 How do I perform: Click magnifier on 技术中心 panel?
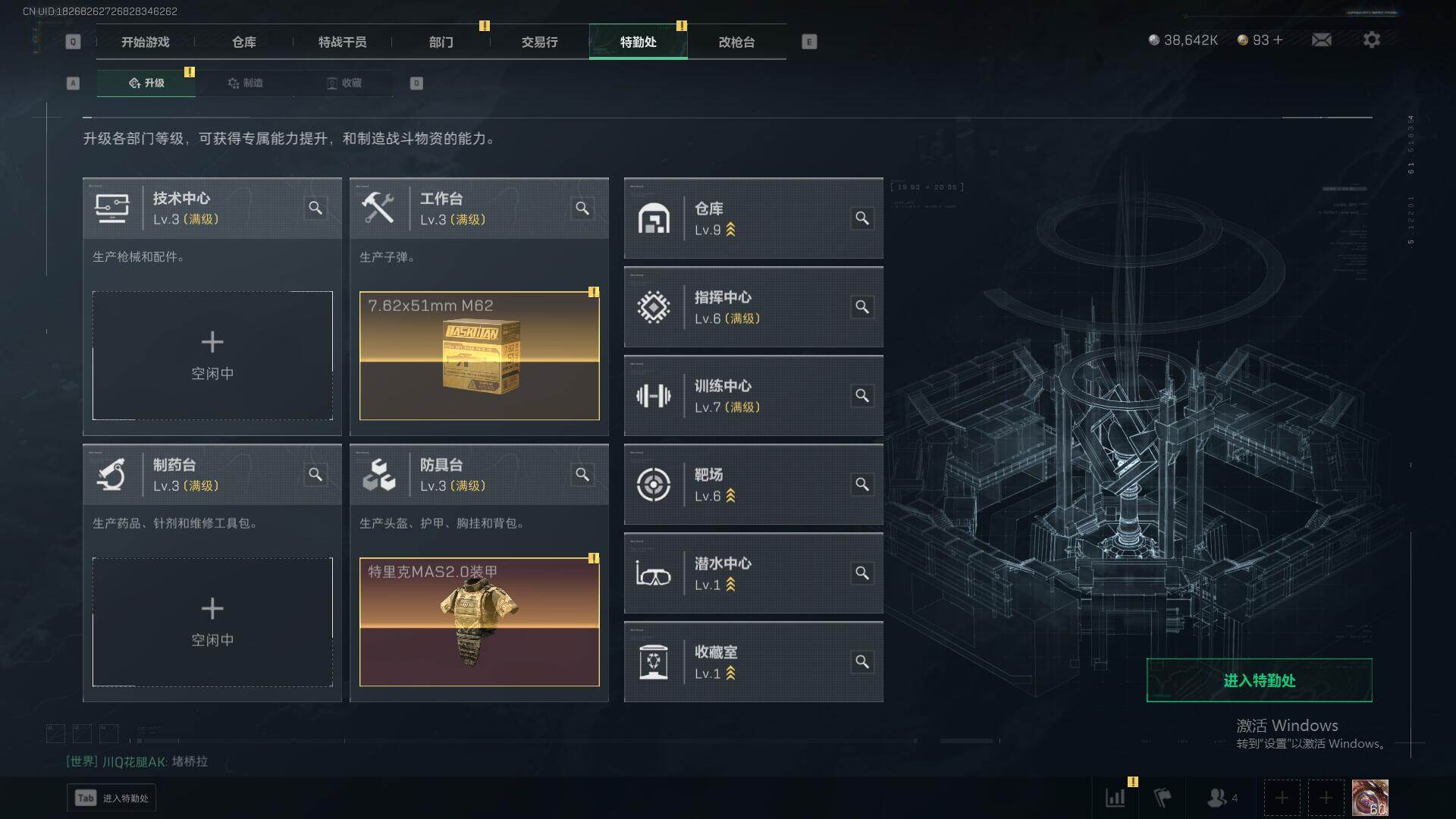tap(315, 208)
